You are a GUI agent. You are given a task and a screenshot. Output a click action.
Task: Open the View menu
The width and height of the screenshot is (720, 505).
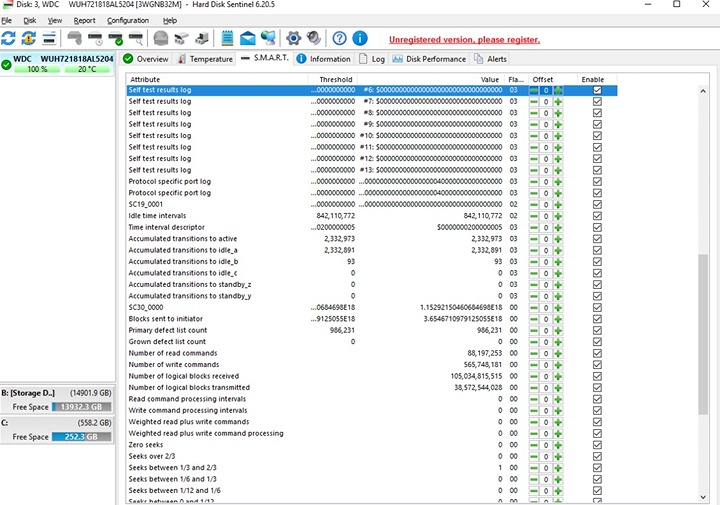[55, 20]
